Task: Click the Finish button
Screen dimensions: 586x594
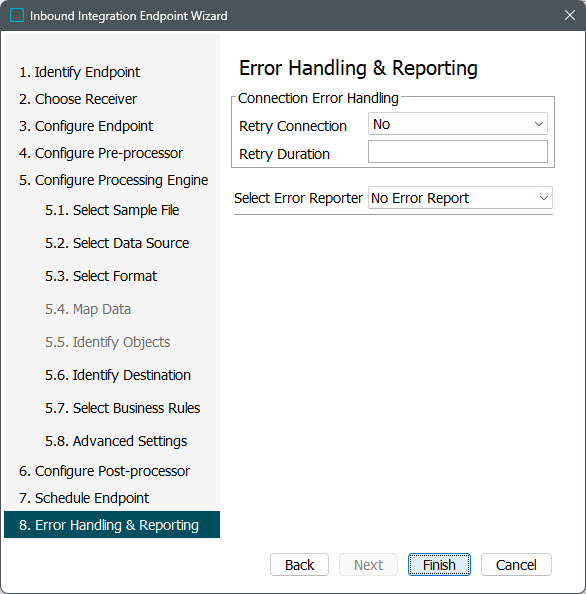Action: point(439,565)
